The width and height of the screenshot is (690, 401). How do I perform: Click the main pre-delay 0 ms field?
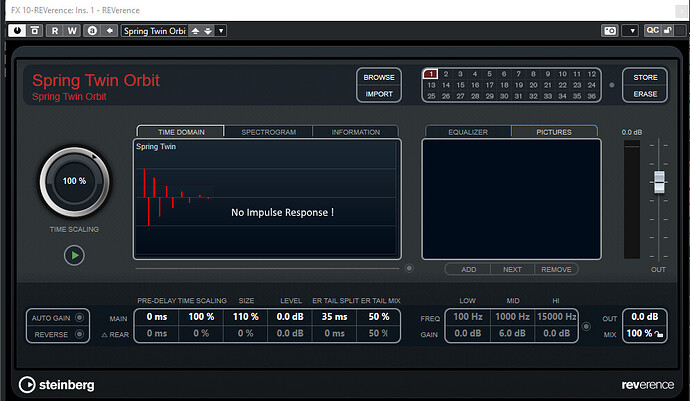pyautogui.click(x=157, y=317)
